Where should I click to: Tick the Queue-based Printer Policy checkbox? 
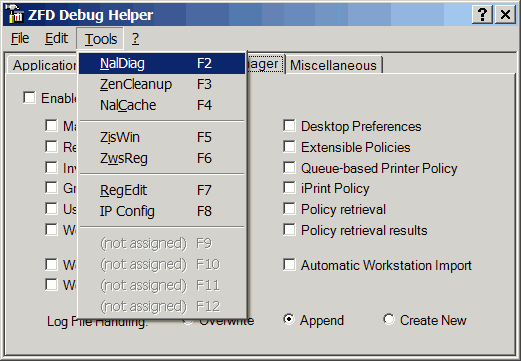click(x=289, y=167)
